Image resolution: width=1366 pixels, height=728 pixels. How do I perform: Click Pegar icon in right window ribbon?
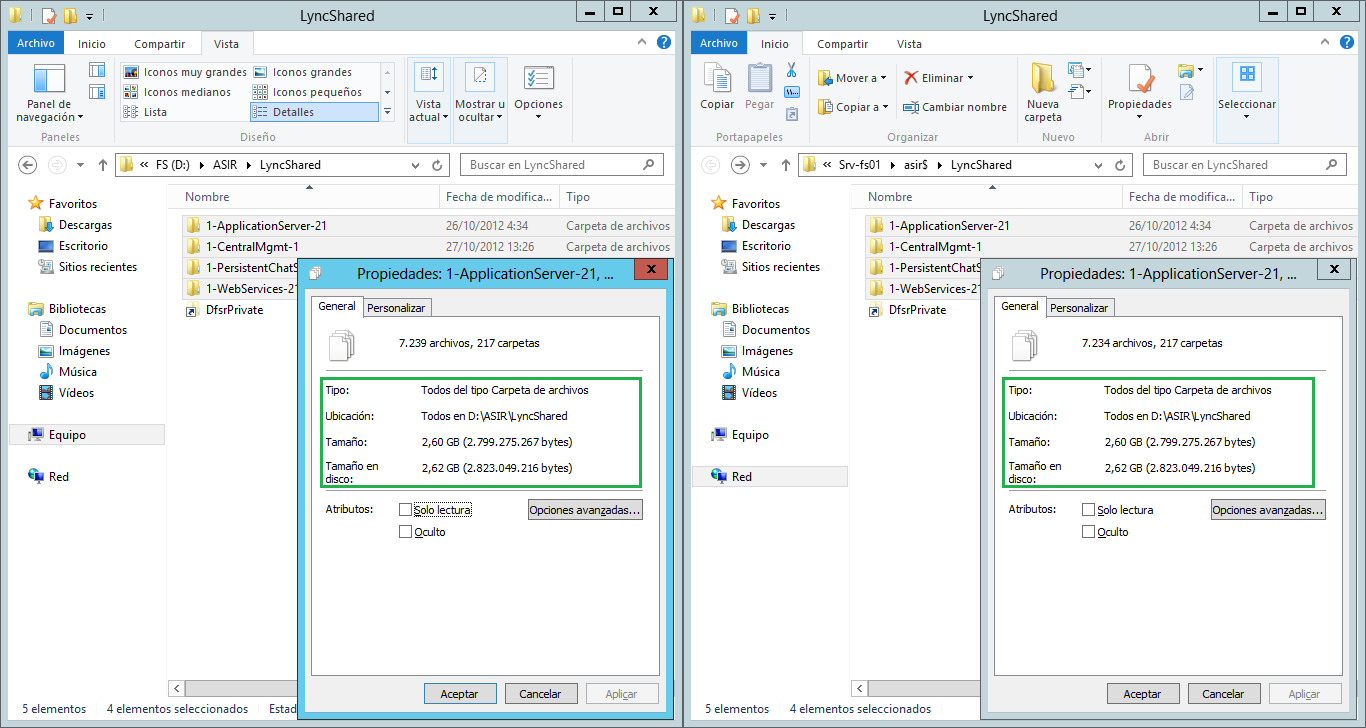(760, 87)
